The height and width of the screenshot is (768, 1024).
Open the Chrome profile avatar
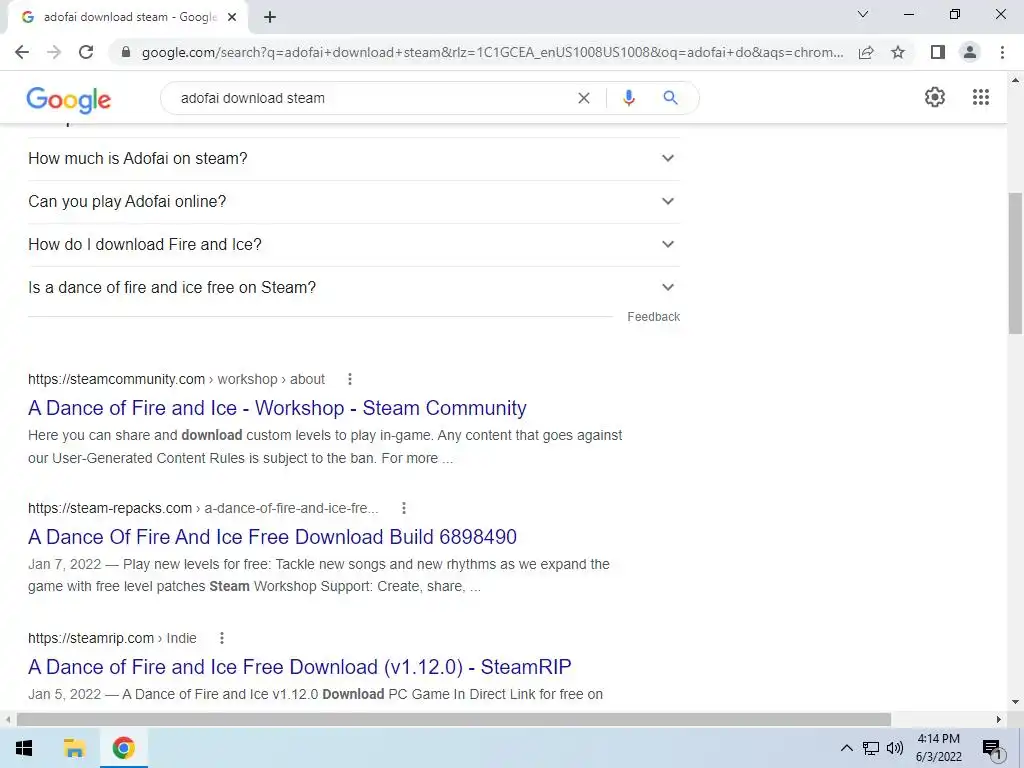(970, 52)
